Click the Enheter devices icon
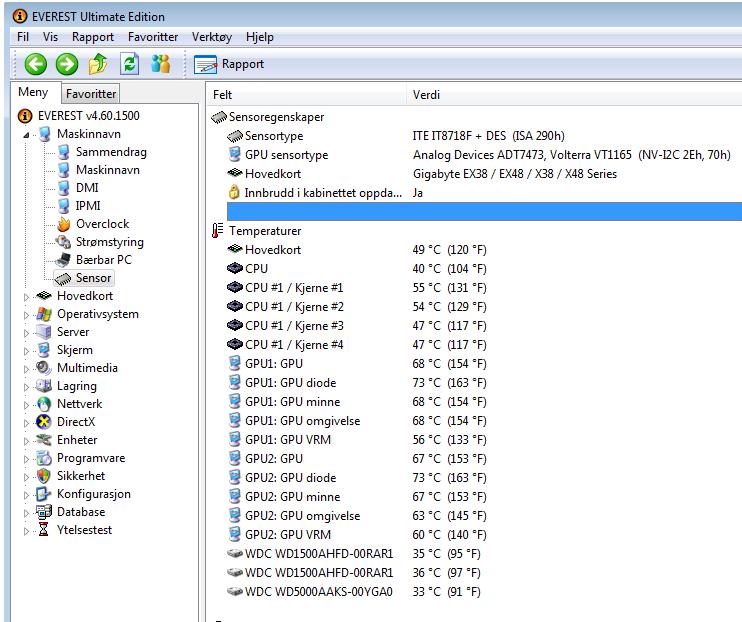 point(44,440)
